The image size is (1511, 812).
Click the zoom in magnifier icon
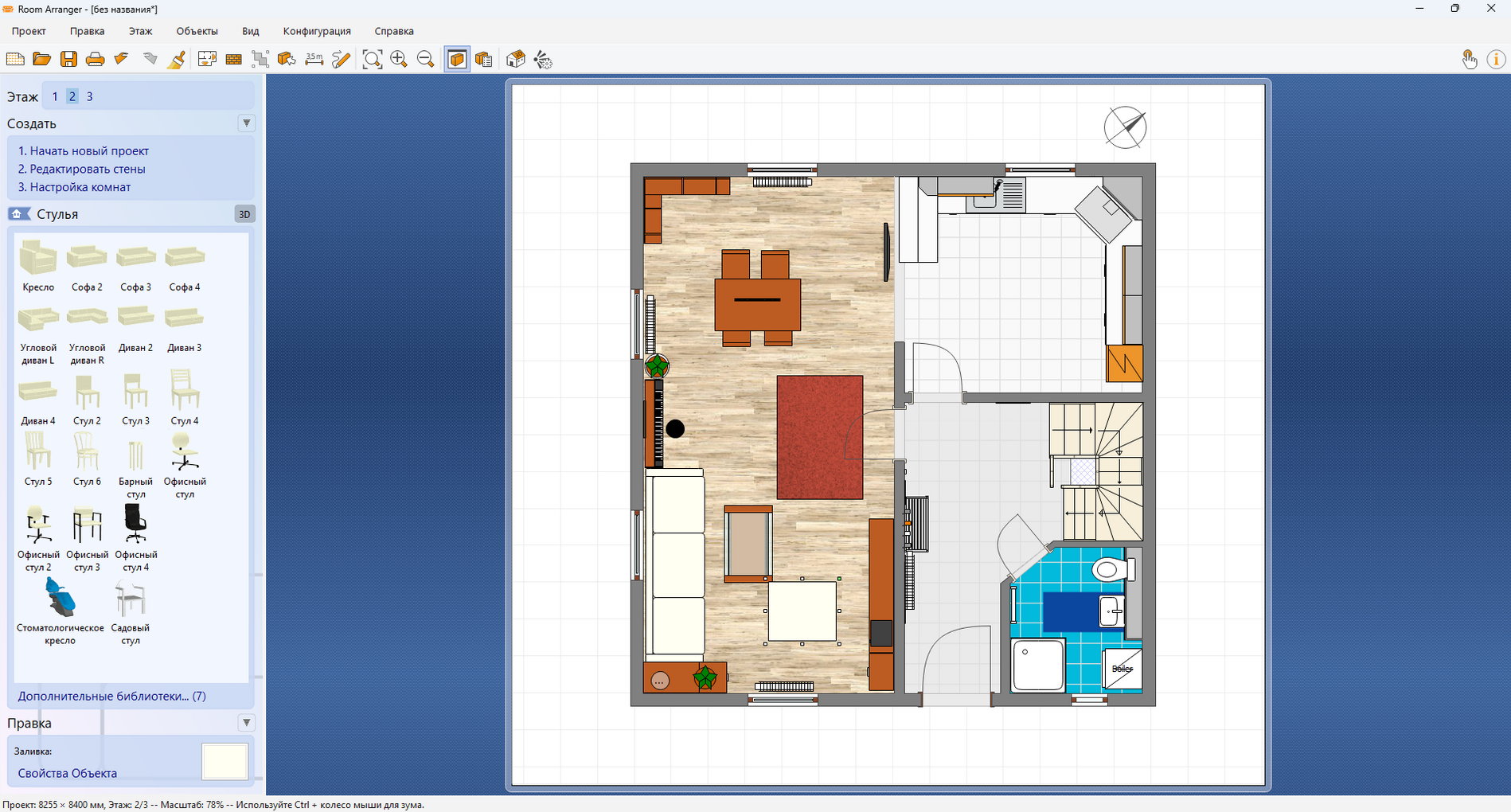(x=399, y=59)
